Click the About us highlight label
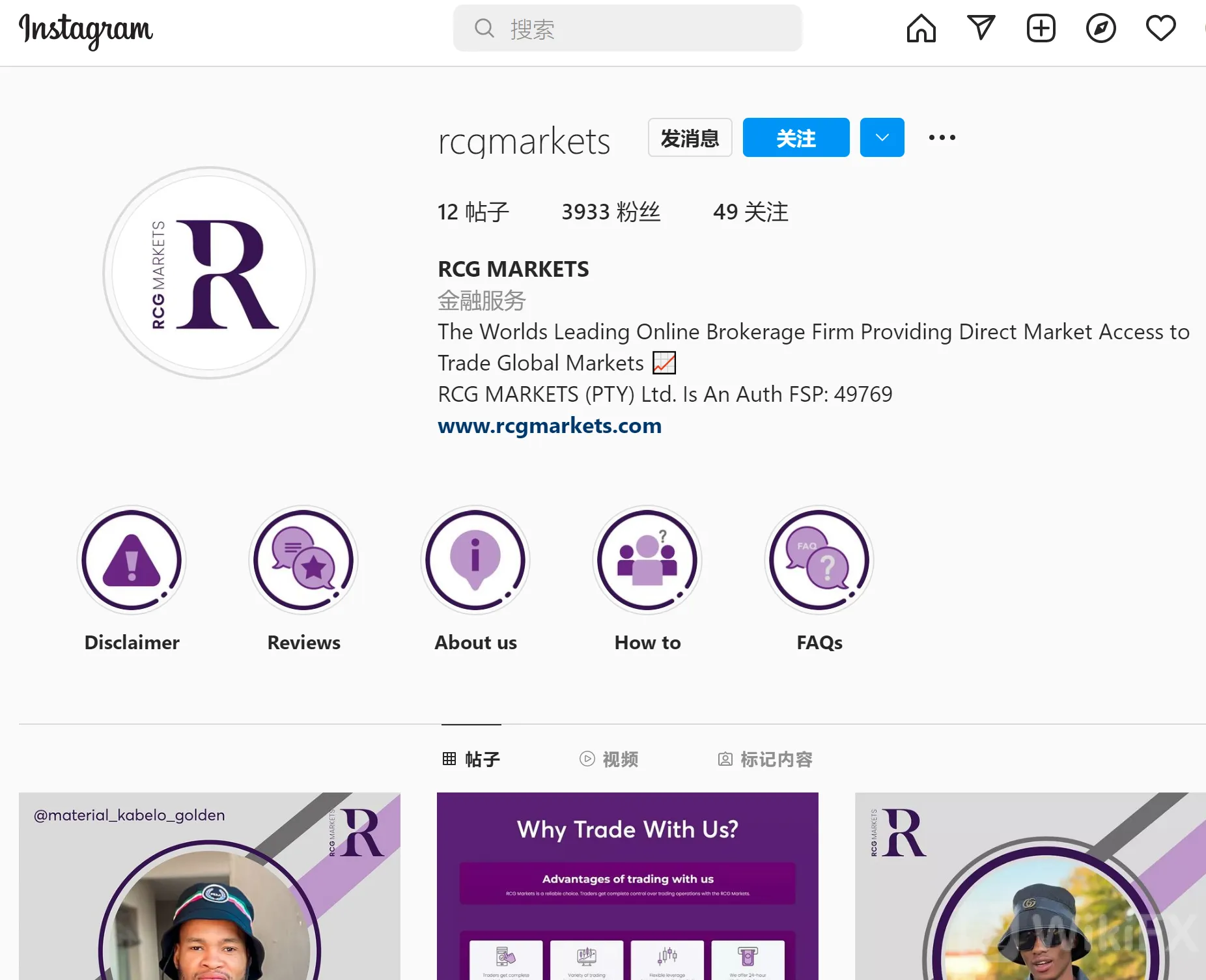1206x980 pixels. [x=475, y=643]
